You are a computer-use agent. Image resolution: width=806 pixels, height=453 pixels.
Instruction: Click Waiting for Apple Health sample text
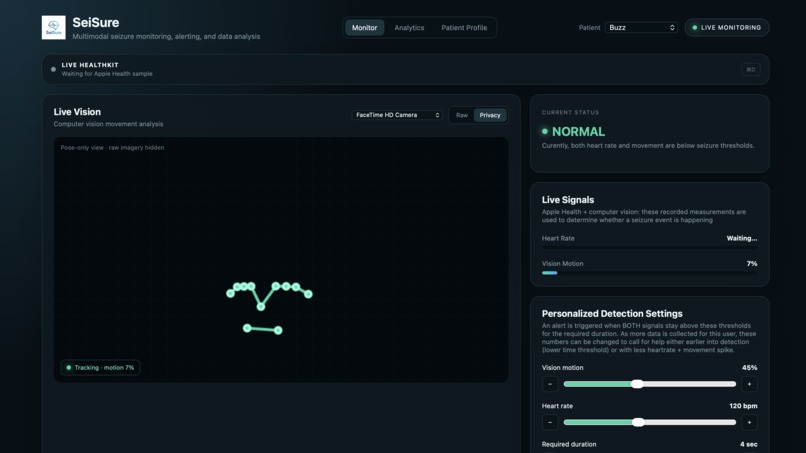(107, 74)
